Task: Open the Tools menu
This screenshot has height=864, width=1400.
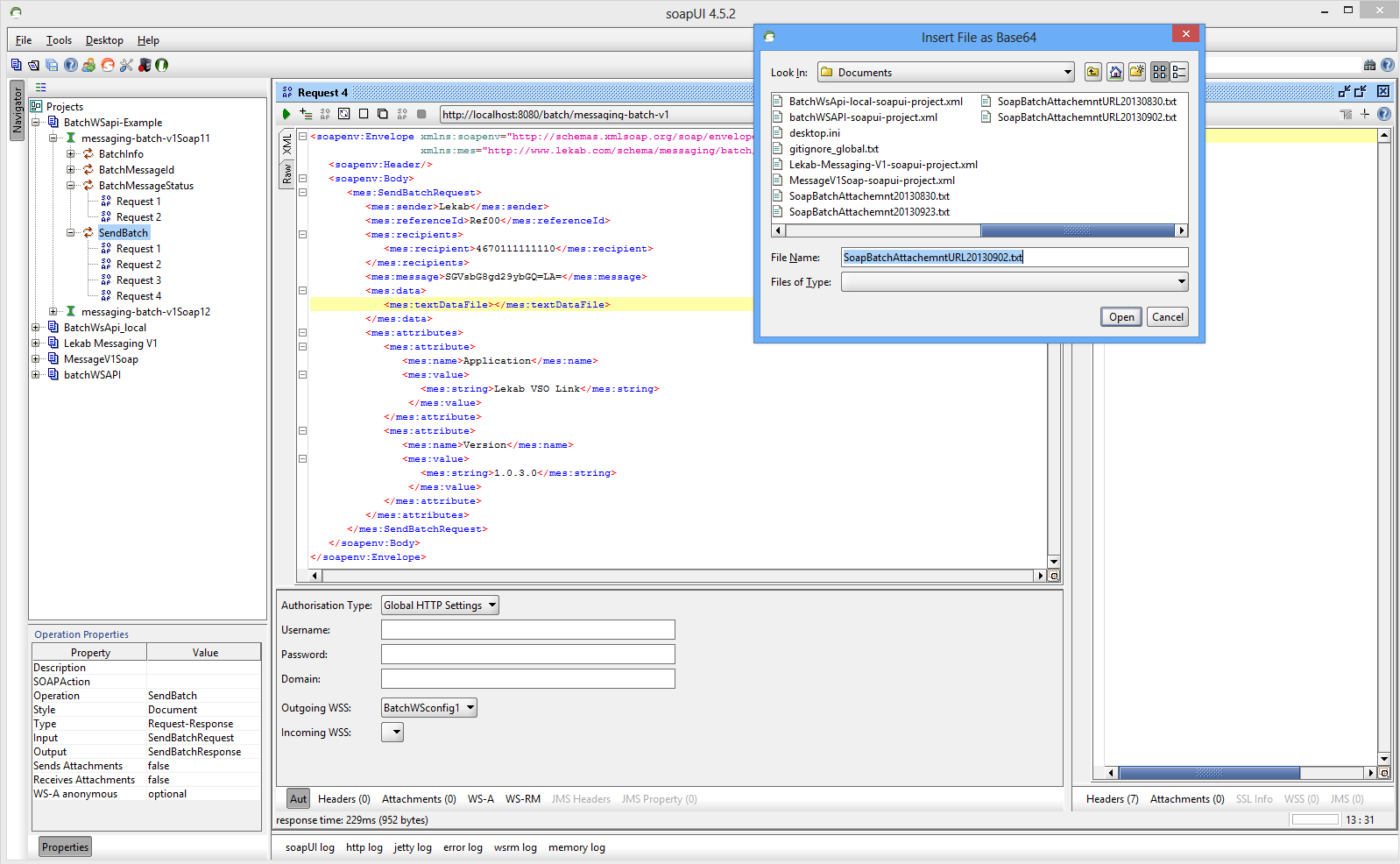Action: (x=59, y=40)
